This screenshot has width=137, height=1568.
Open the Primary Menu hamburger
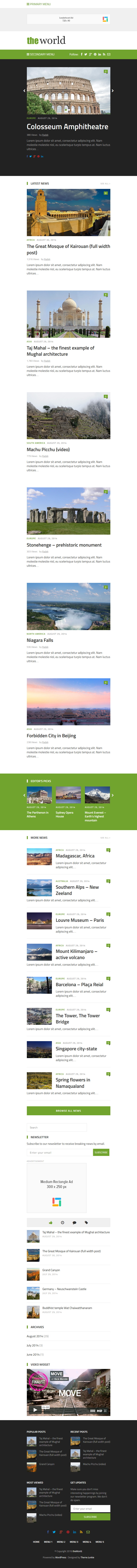[x=39, y=4]
